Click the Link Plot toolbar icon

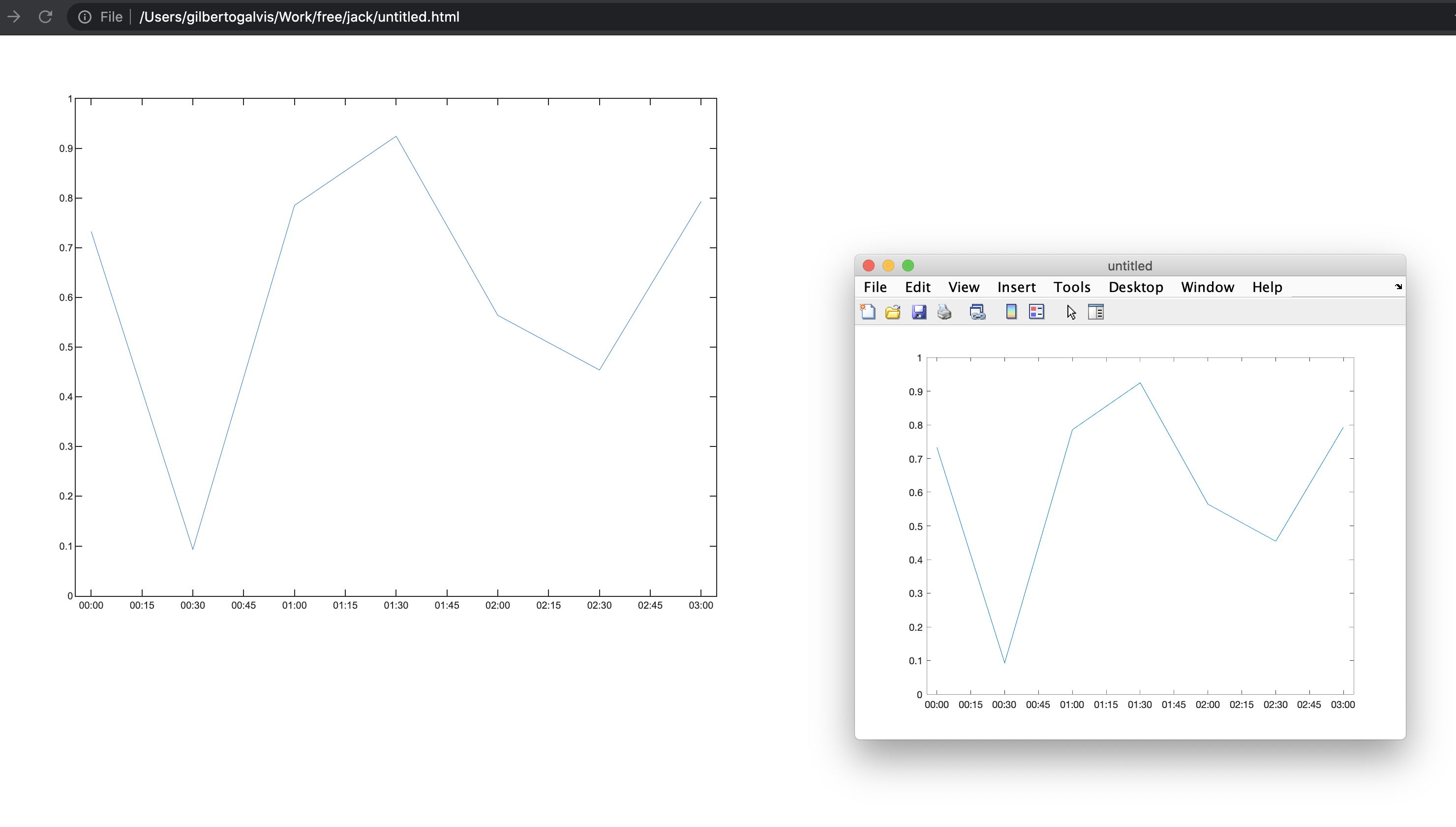(x=977, y=312)
